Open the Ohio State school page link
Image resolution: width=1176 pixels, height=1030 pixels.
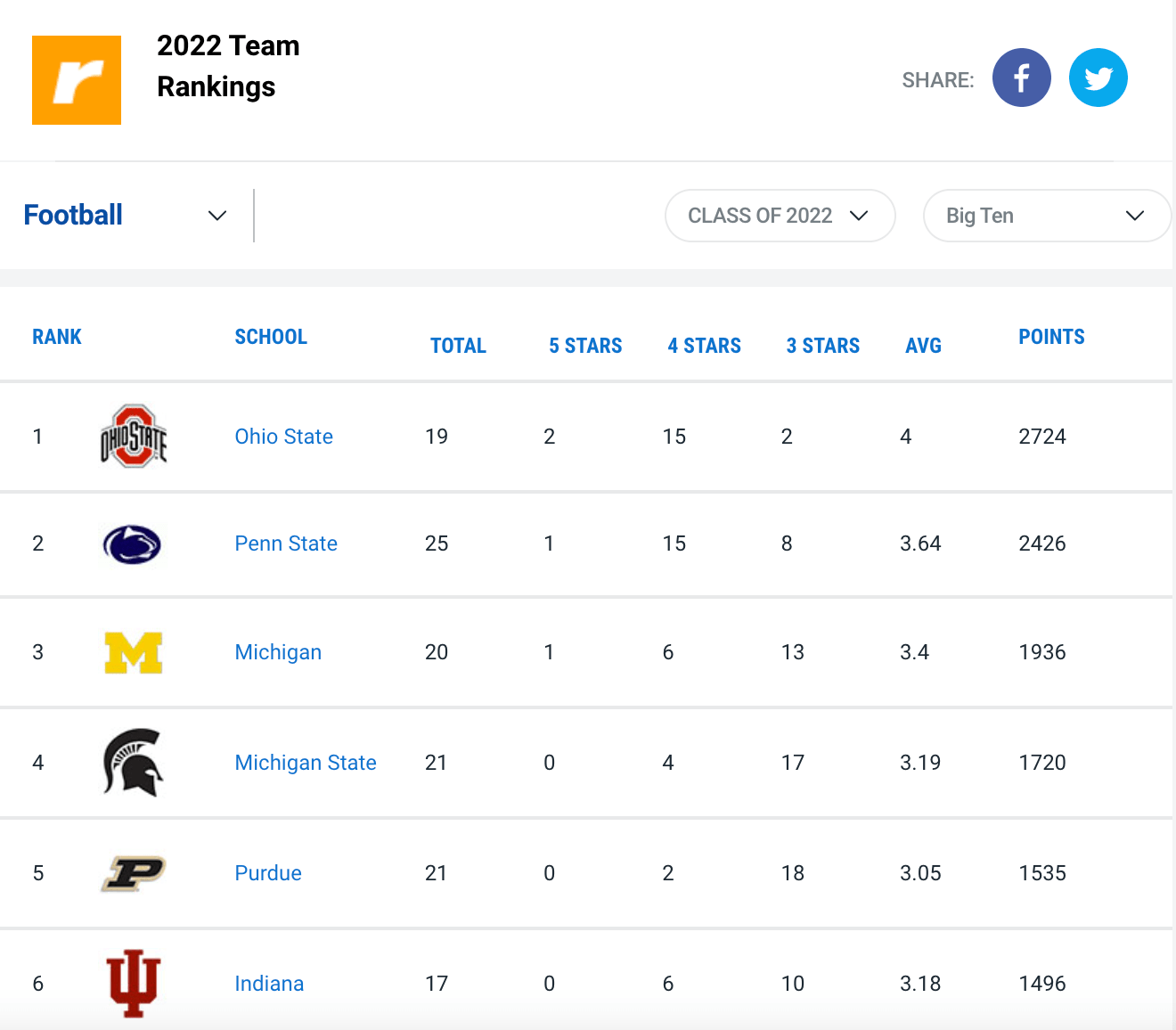[283, 437]
